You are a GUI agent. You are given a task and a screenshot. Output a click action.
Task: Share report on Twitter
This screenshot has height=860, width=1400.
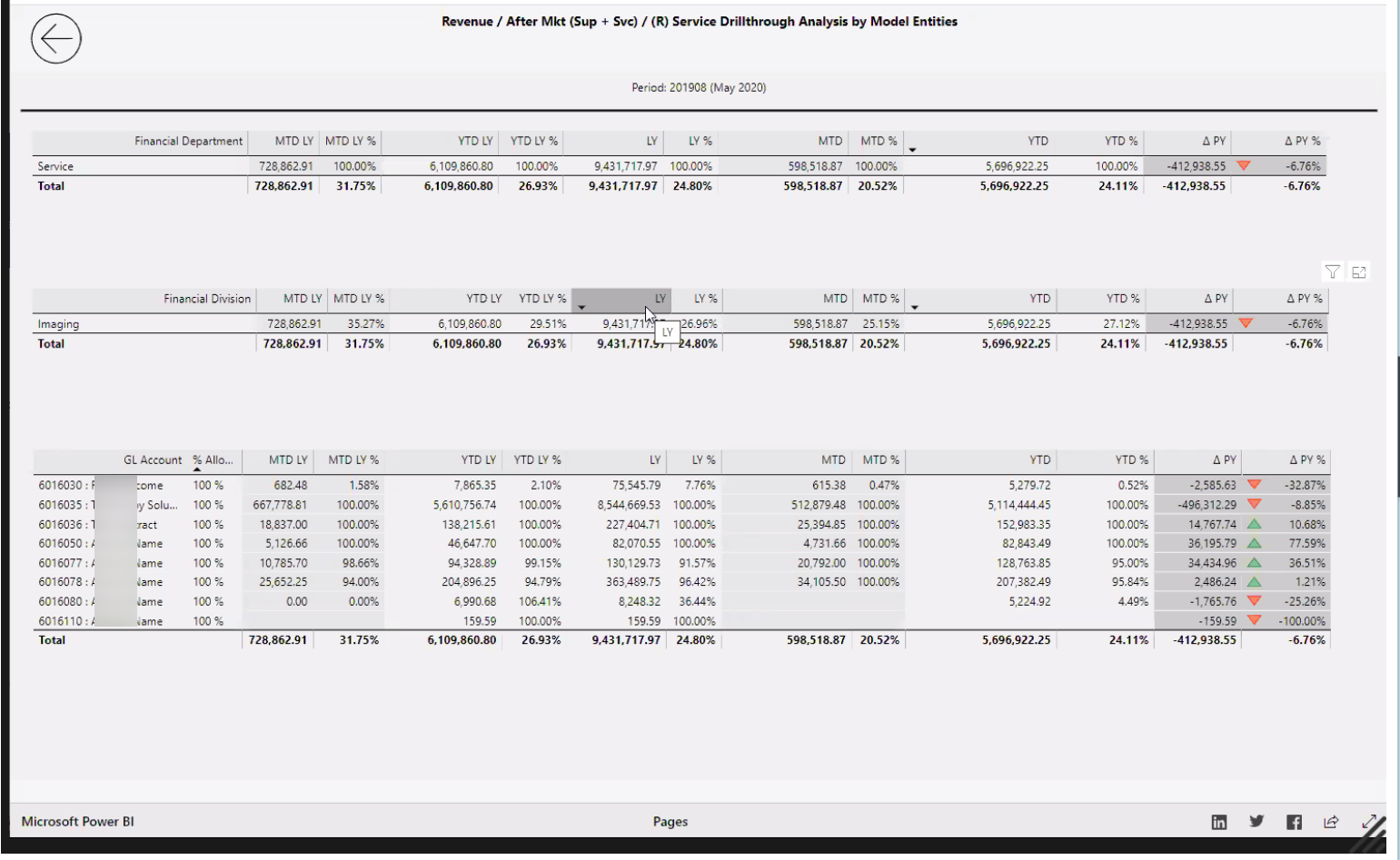coord(1256,822)
